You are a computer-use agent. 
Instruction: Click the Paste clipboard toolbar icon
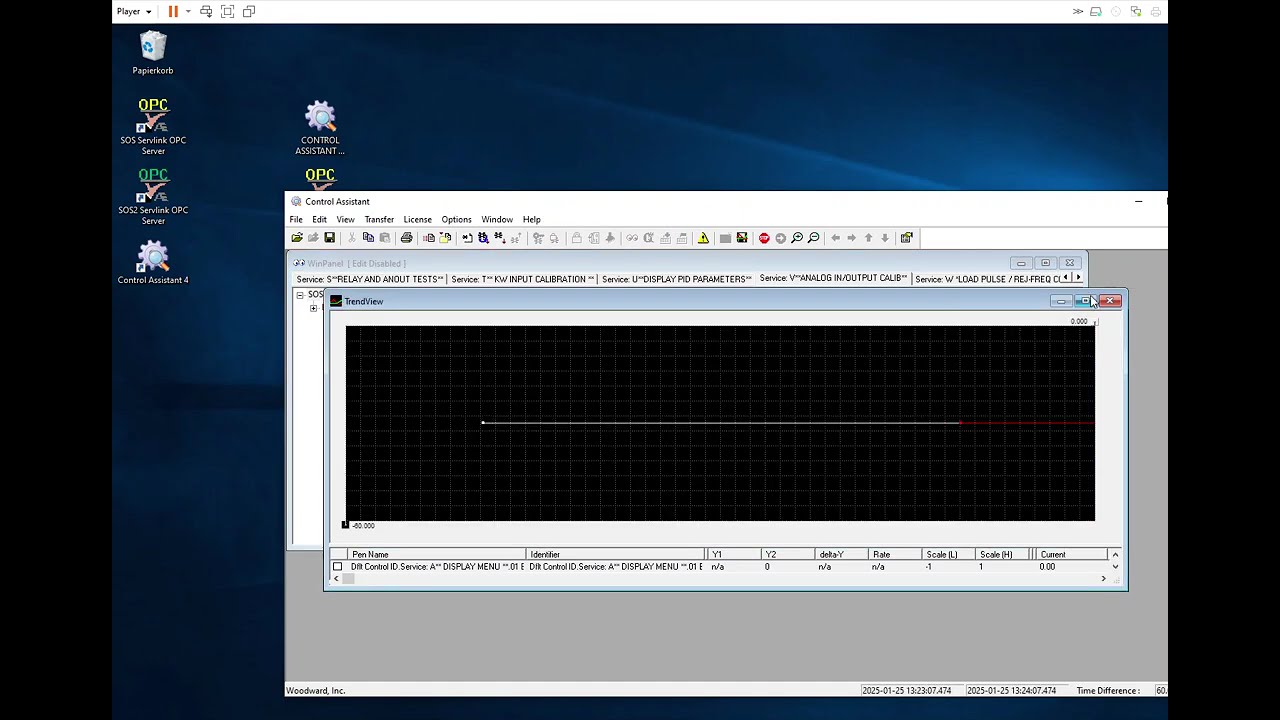click(x=384, y=238)
